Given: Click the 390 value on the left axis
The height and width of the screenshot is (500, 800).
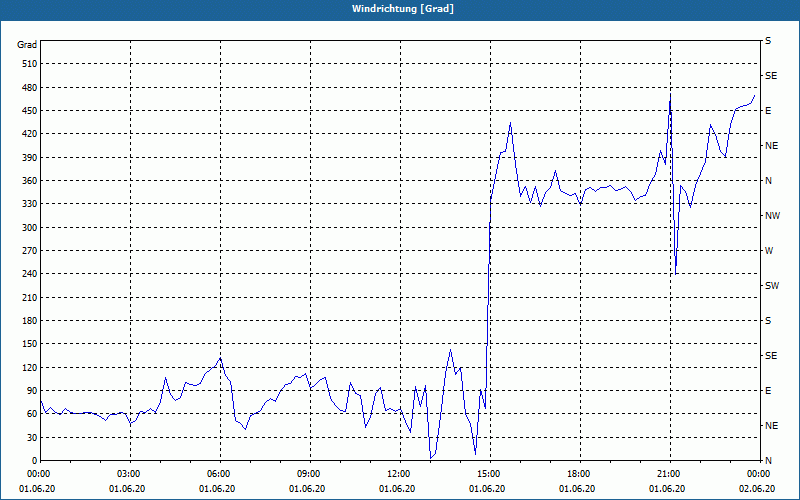Looking at the screenshot, I should click(x=30, y=157).
